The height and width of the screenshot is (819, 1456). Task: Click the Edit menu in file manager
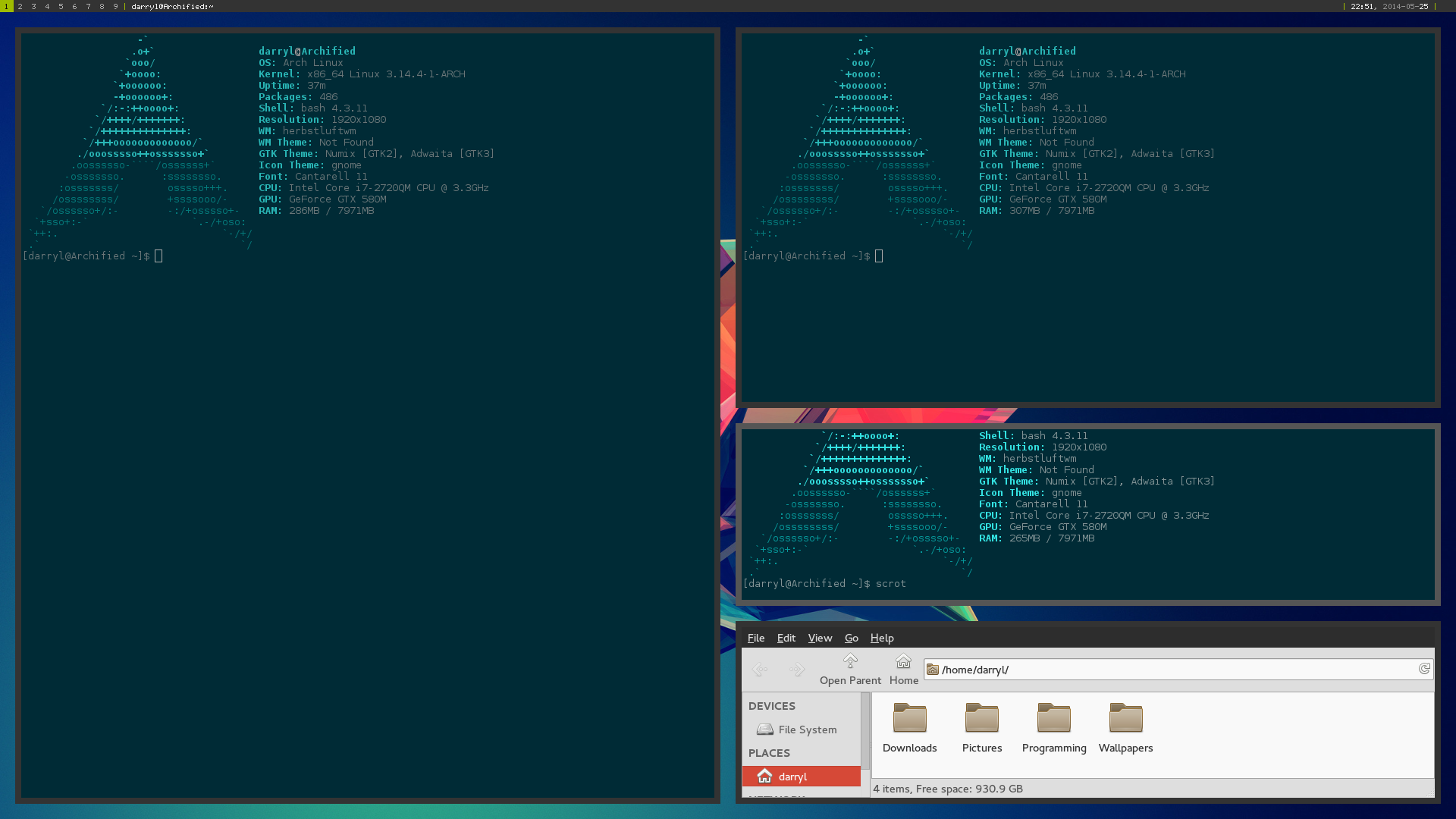786,637
